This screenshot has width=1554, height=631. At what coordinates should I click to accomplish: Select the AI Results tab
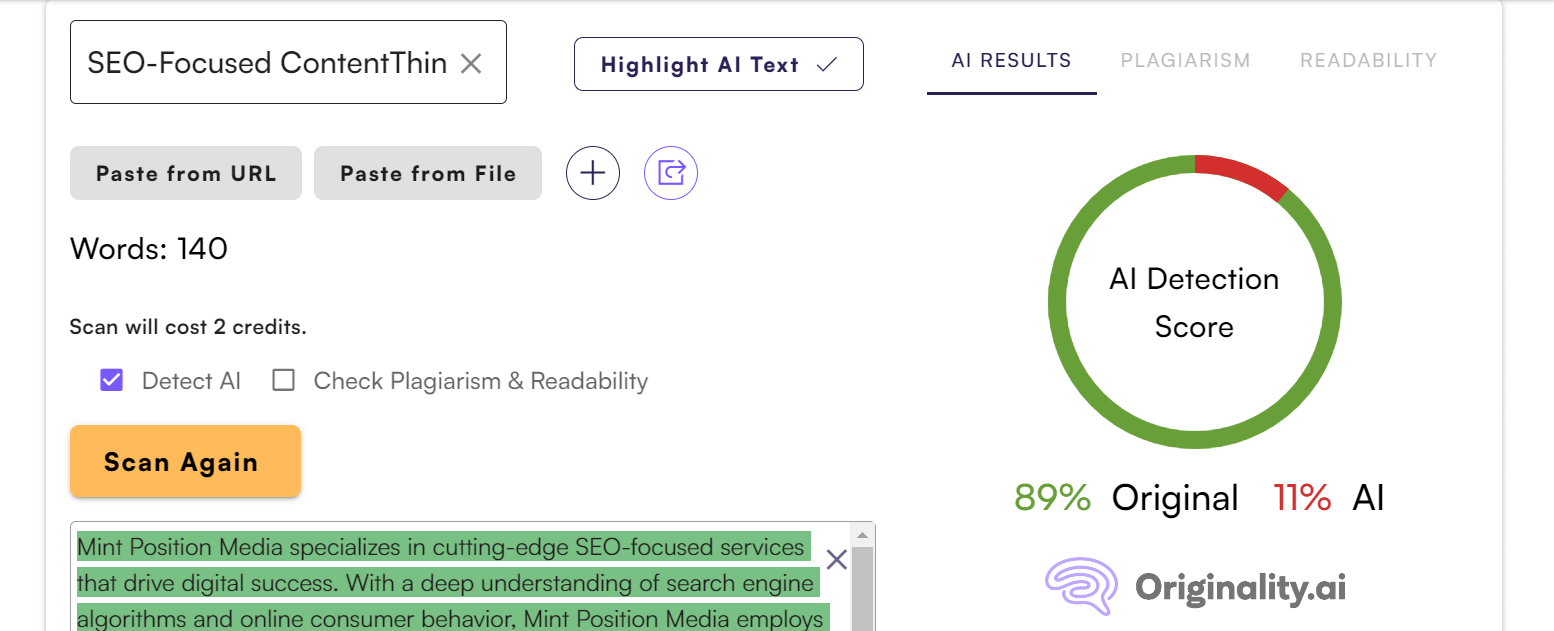point(1011,60)
